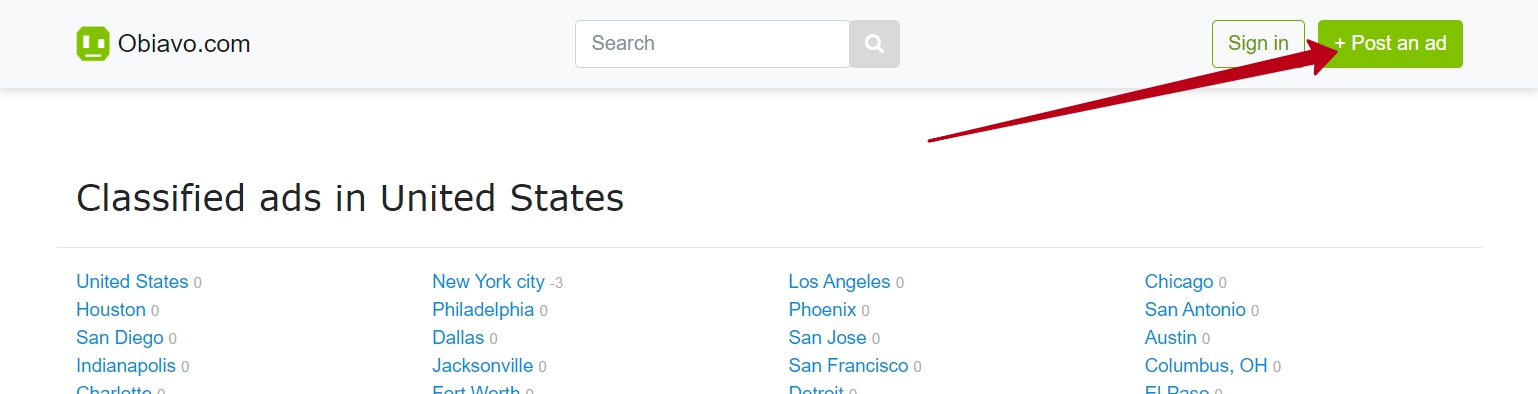1538x394 pixels.
Task: Select Philadelphia from city list
Action: pos(483,310)
